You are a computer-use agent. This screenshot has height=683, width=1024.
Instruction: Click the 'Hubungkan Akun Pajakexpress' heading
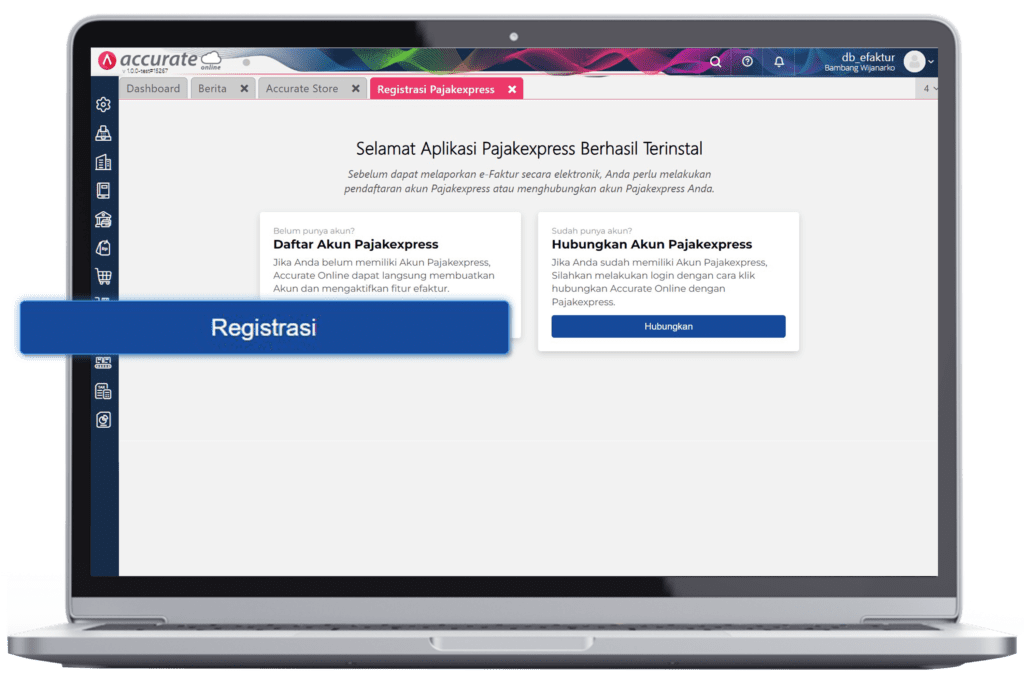[x=652, y=244]
